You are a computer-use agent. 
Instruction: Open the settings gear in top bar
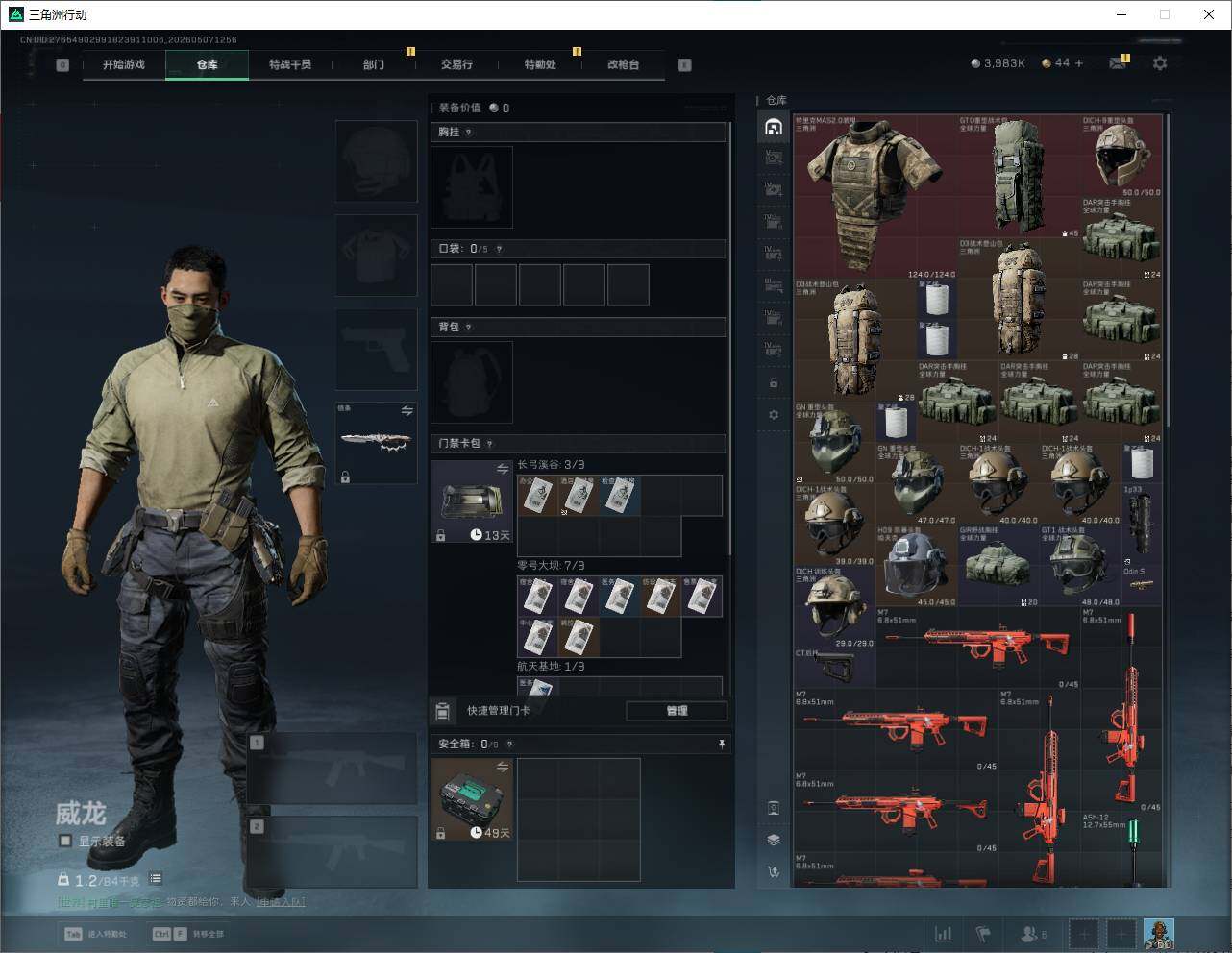click(1160, 63)
